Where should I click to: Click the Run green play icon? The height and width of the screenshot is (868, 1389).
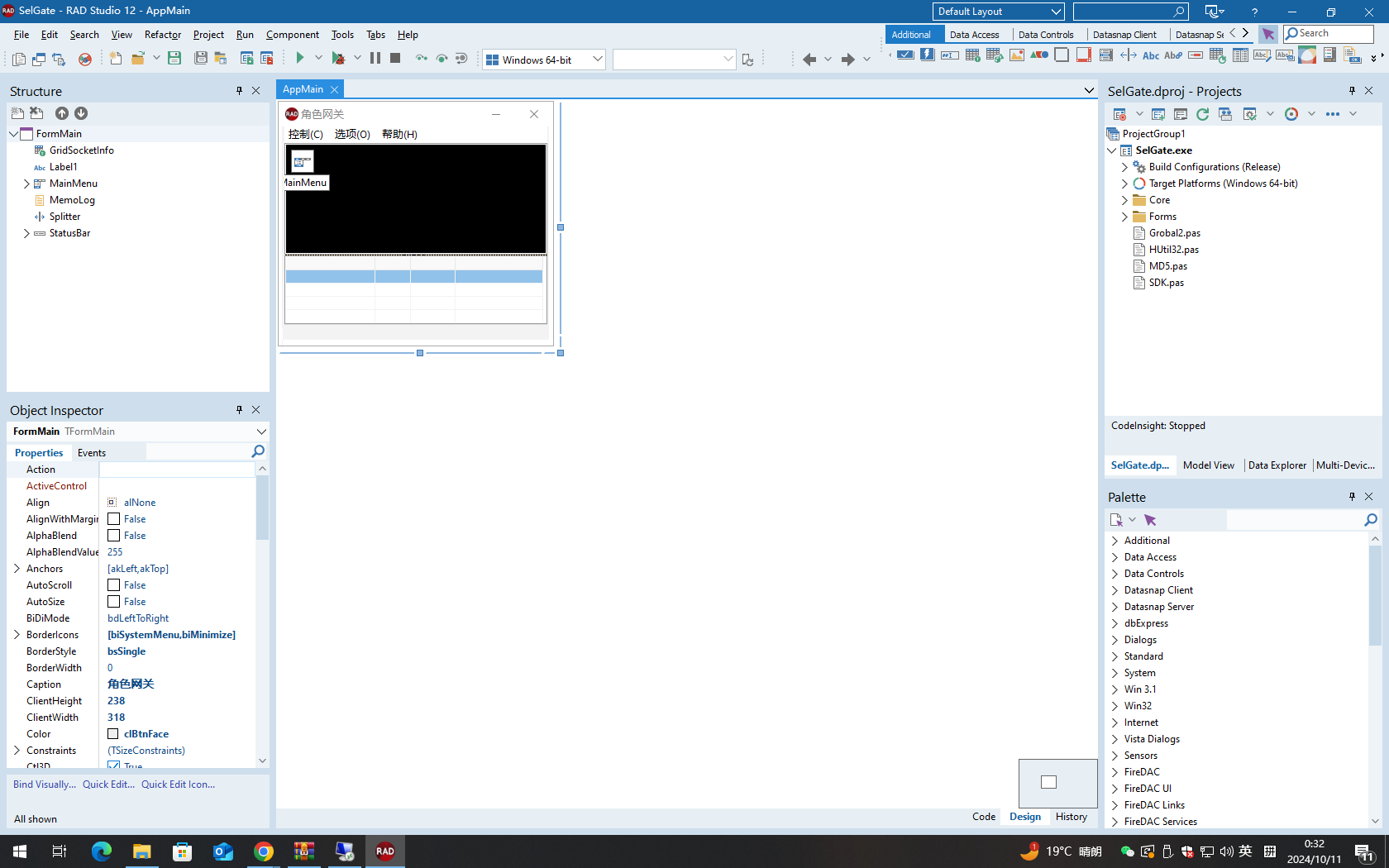300,58
